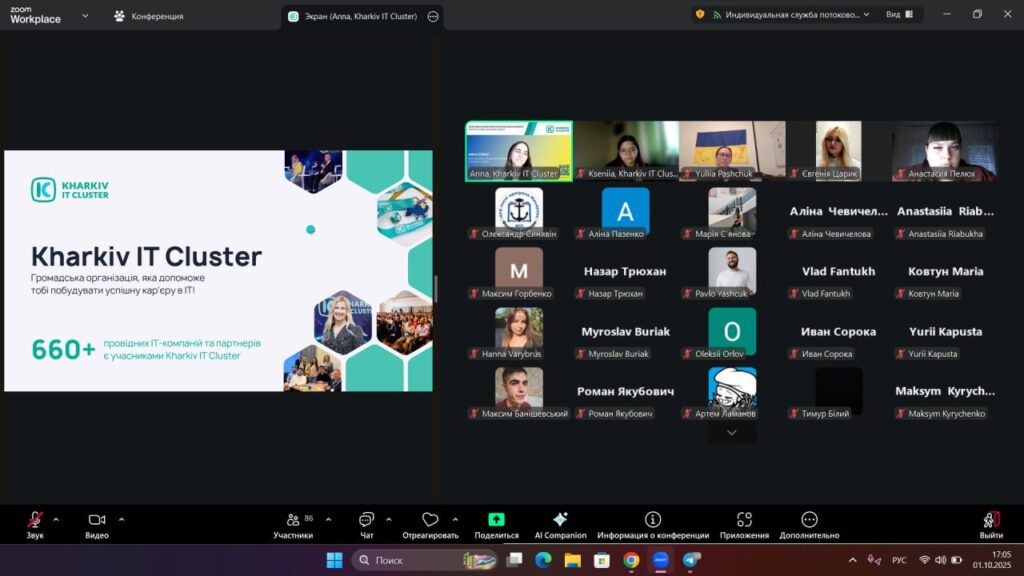
Task: Click the Отреагировать reactions heart icon
Action: [430, 524]
